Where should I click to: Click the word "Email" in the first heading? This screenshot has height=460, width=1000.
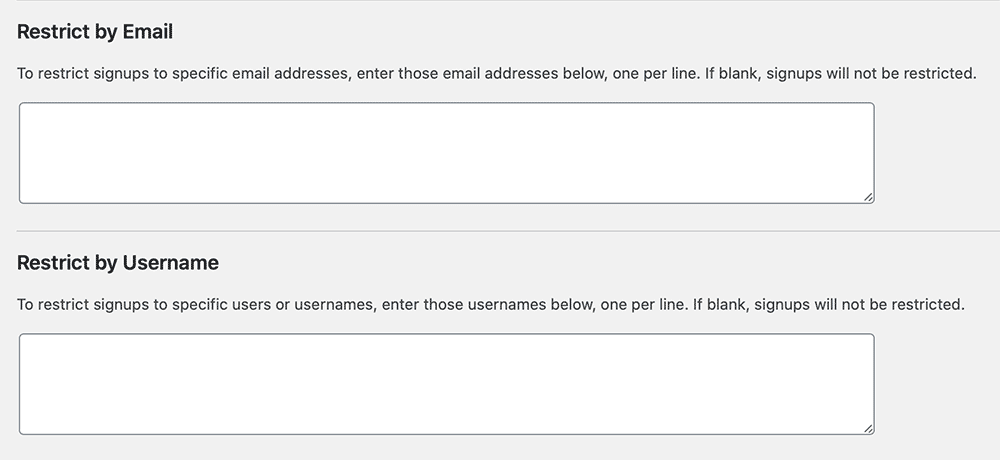[x=147, y=32]
